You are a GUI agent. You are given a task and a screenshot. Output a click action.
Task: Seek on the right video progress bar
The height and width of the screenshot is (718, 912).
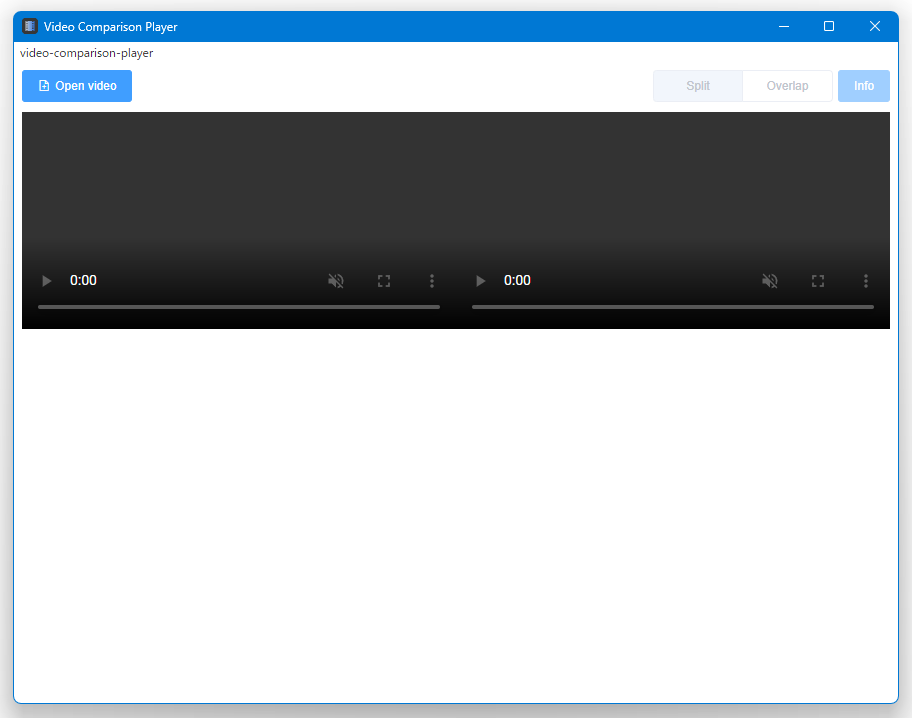coord(672,307)
